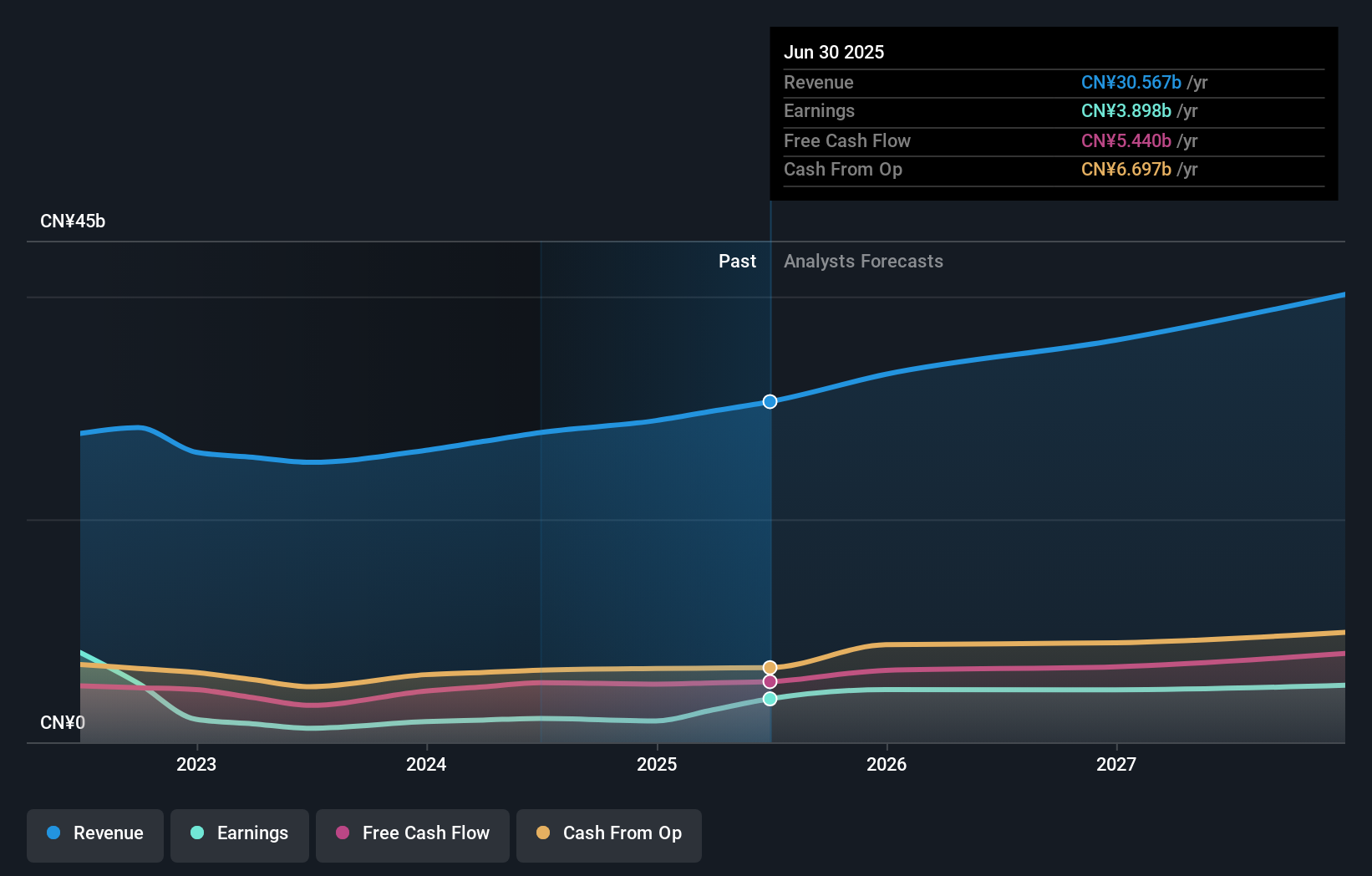The width and height of the screenshot is (1372, 876).
Task: Select the teal Earnings chart marker
Action: 770,699
